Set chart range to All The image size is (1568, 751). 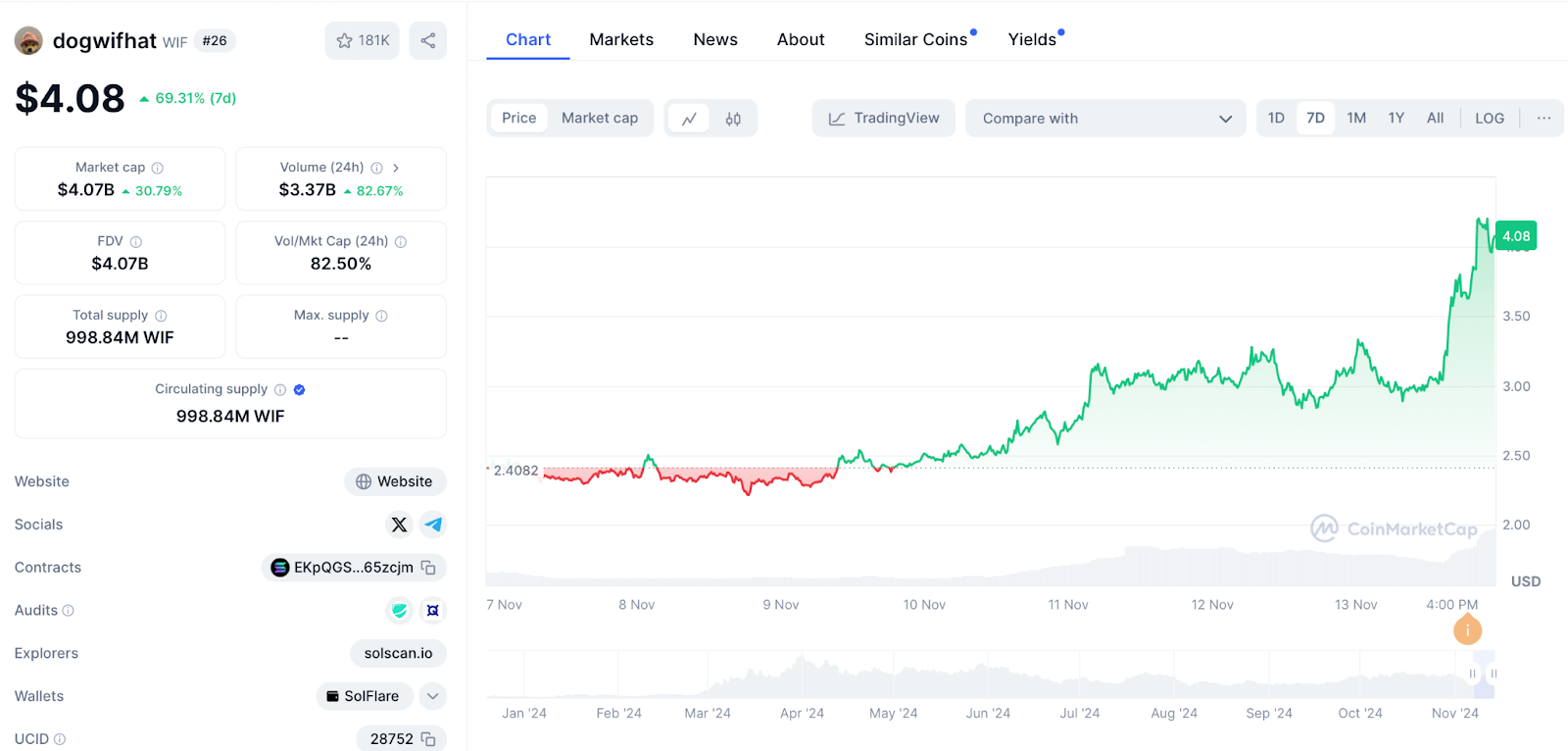1435,118
